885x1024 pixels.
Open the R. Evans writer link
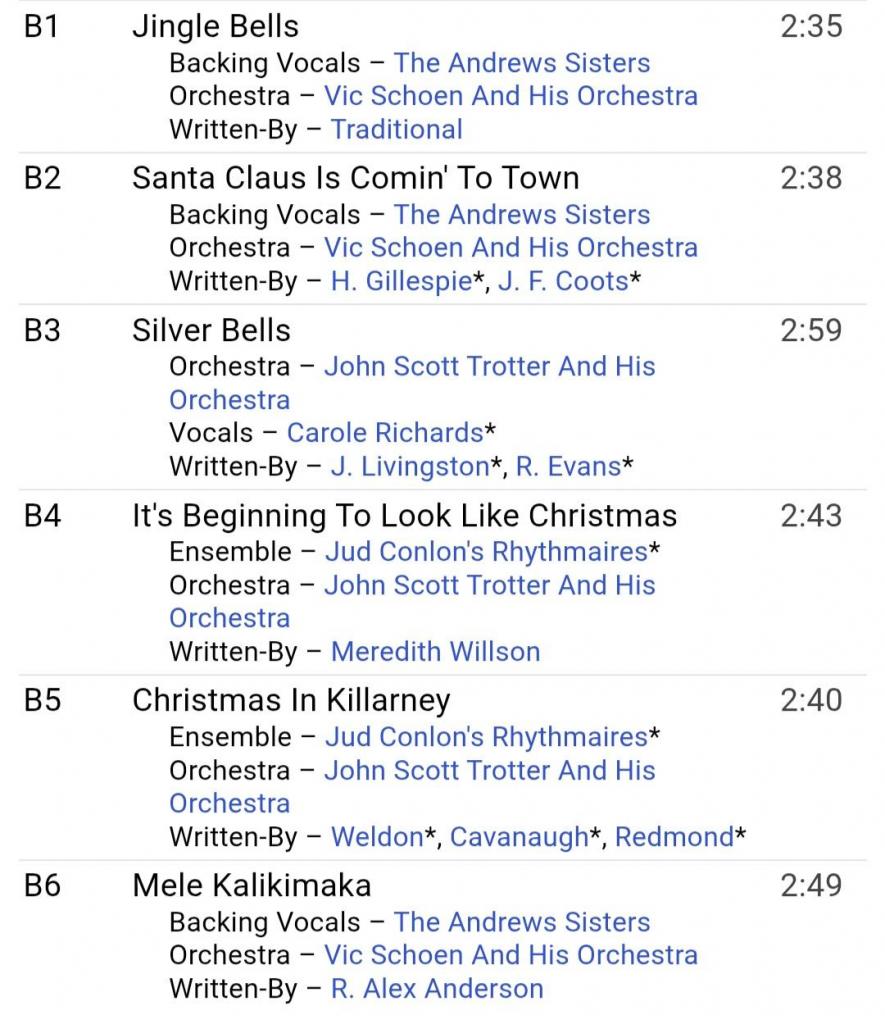pyautogui.click(x=568, y=466)
